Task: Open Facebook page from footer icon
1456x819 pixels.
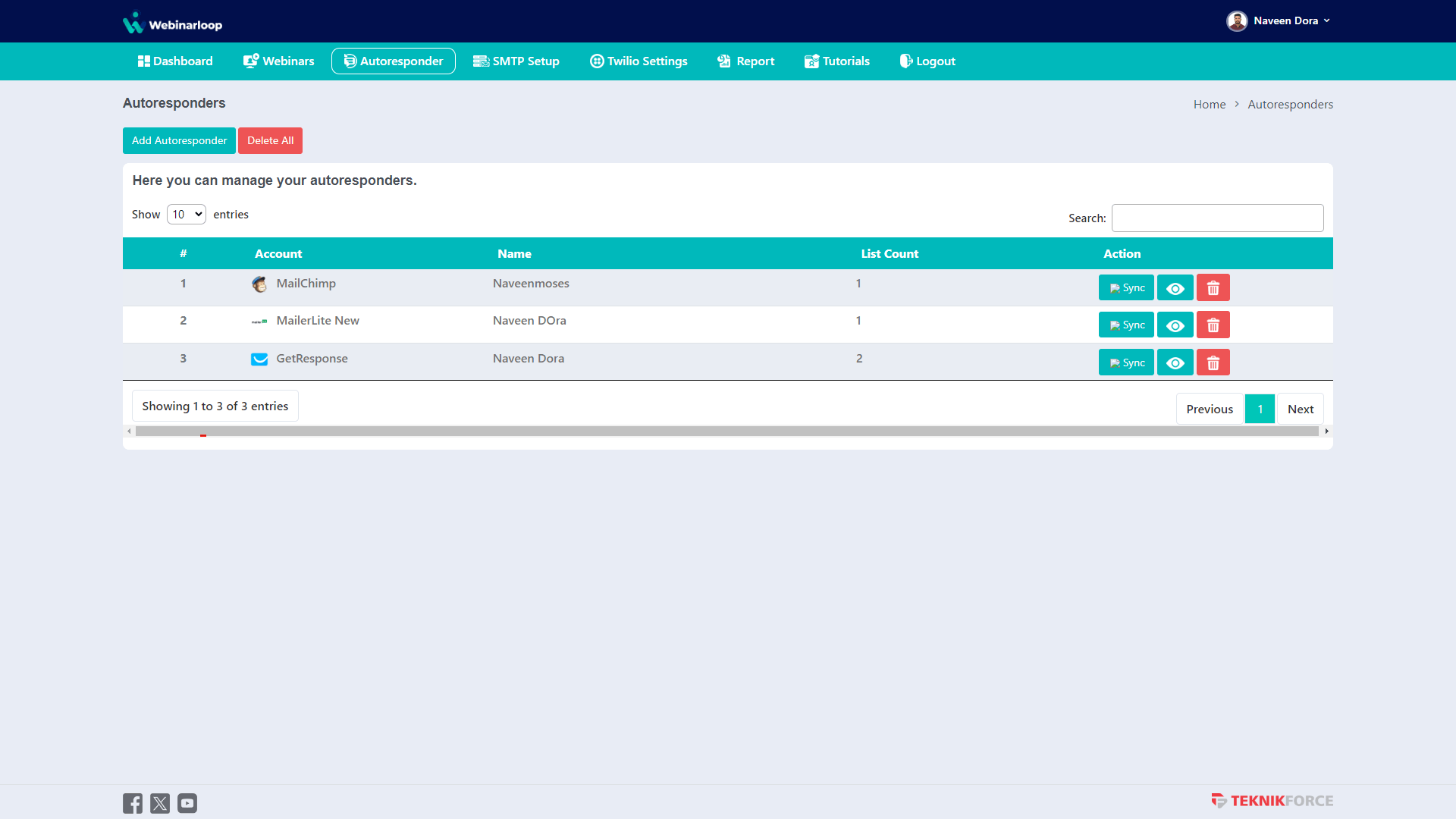Action: [133, 803]
